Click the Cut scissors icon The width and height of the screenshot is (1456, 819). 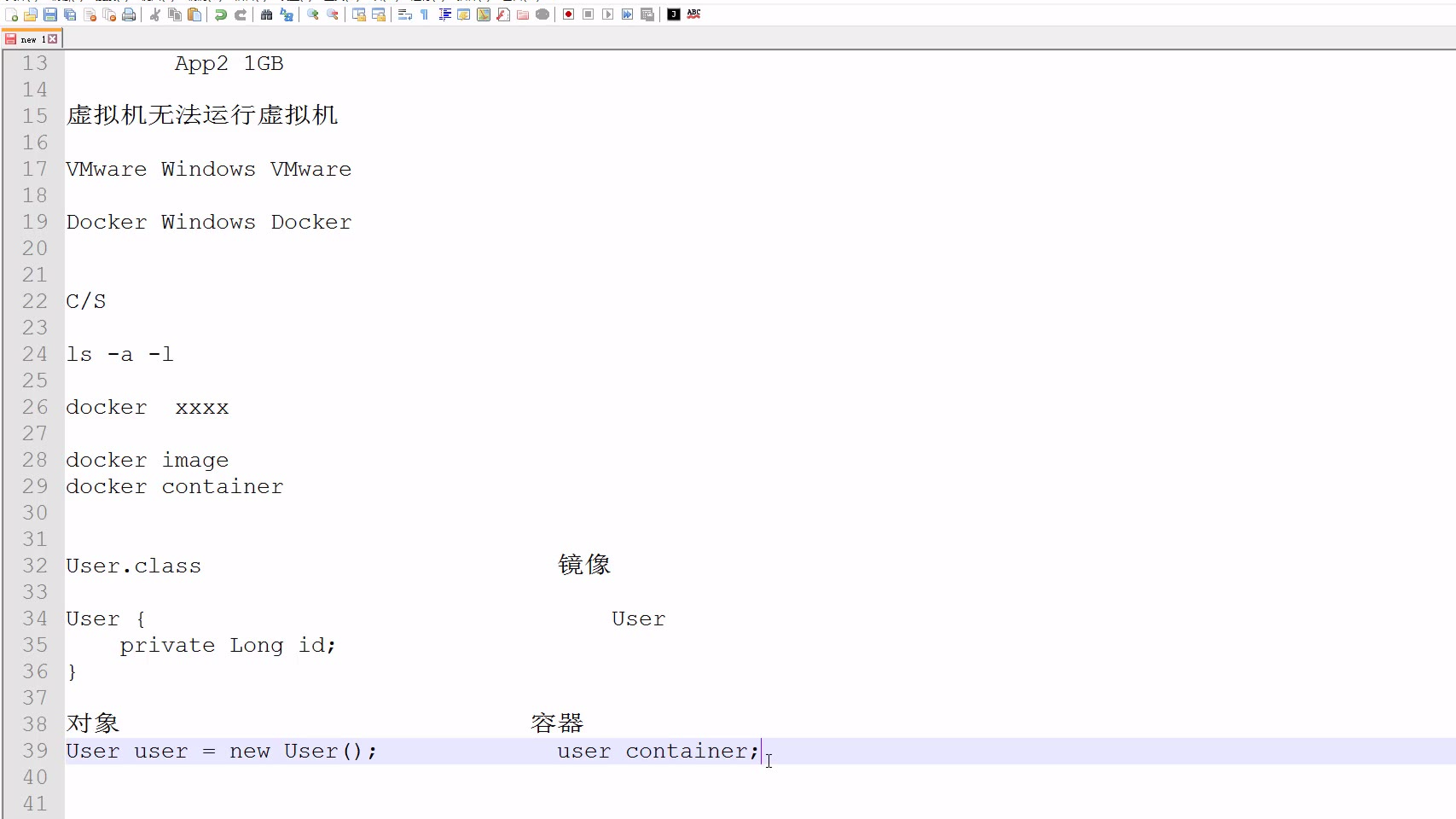pos(155,15)
